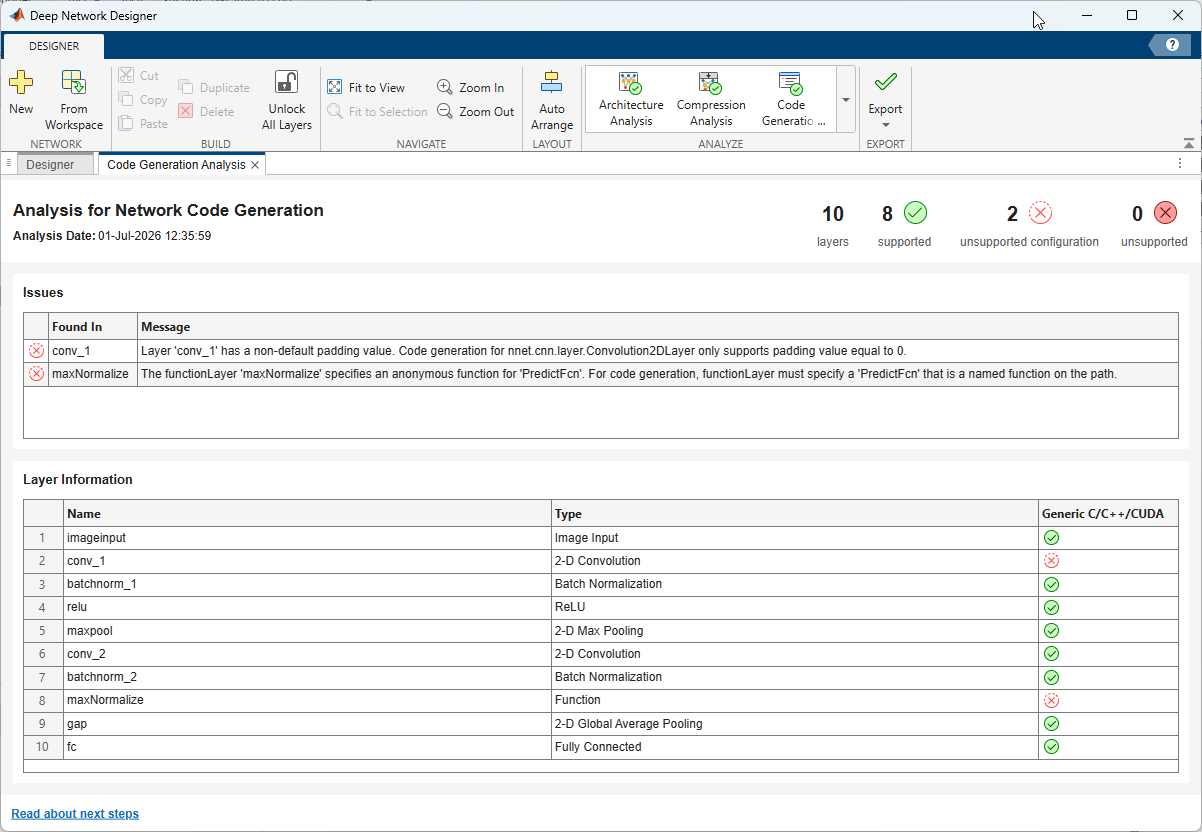This screenshot has height=832, width=1202.
Task: Click the Copy tool
Action: 142,100
